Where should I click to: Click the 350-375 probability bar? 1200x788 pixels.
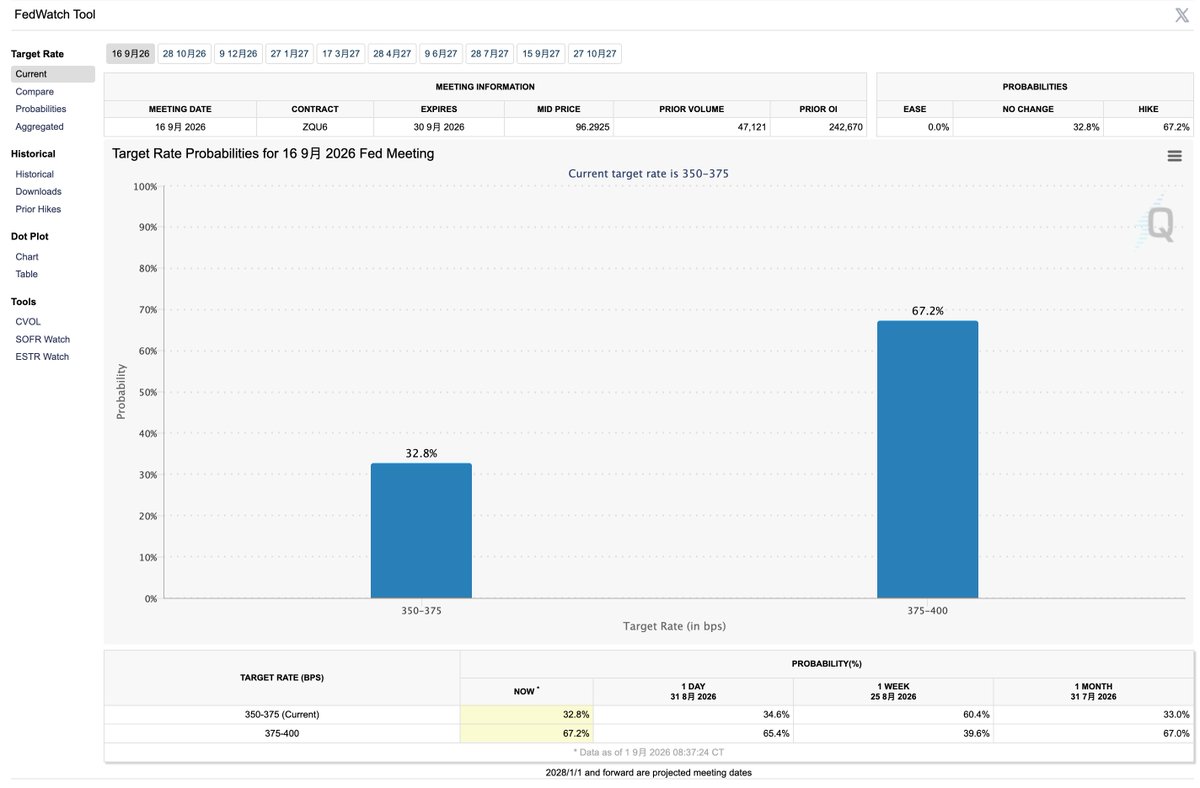tap(421, 530)
